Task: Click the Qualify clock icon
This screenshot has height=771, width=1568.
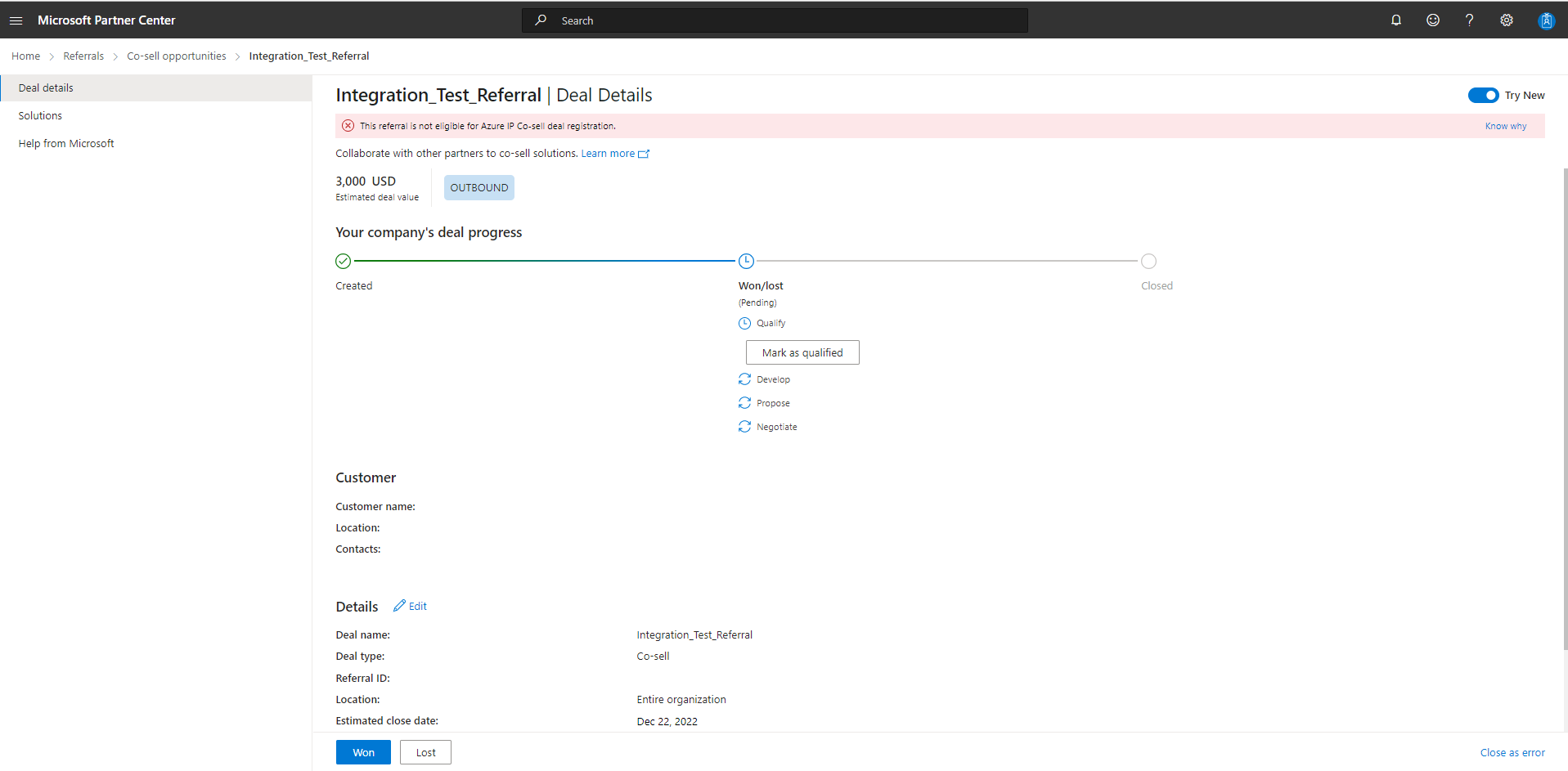Action: coord(744,323)
